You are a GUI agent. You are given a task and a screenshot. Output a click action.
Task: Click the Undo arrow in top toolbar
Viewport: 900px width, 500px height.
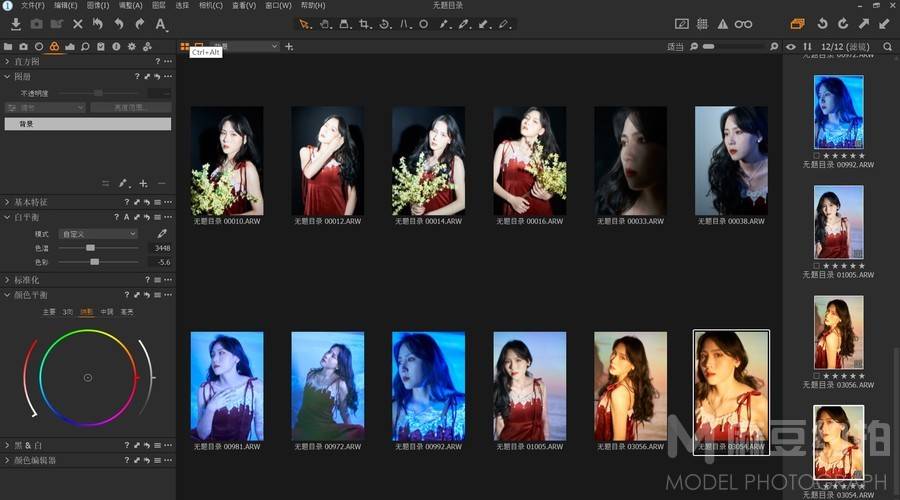pos(119,24)
